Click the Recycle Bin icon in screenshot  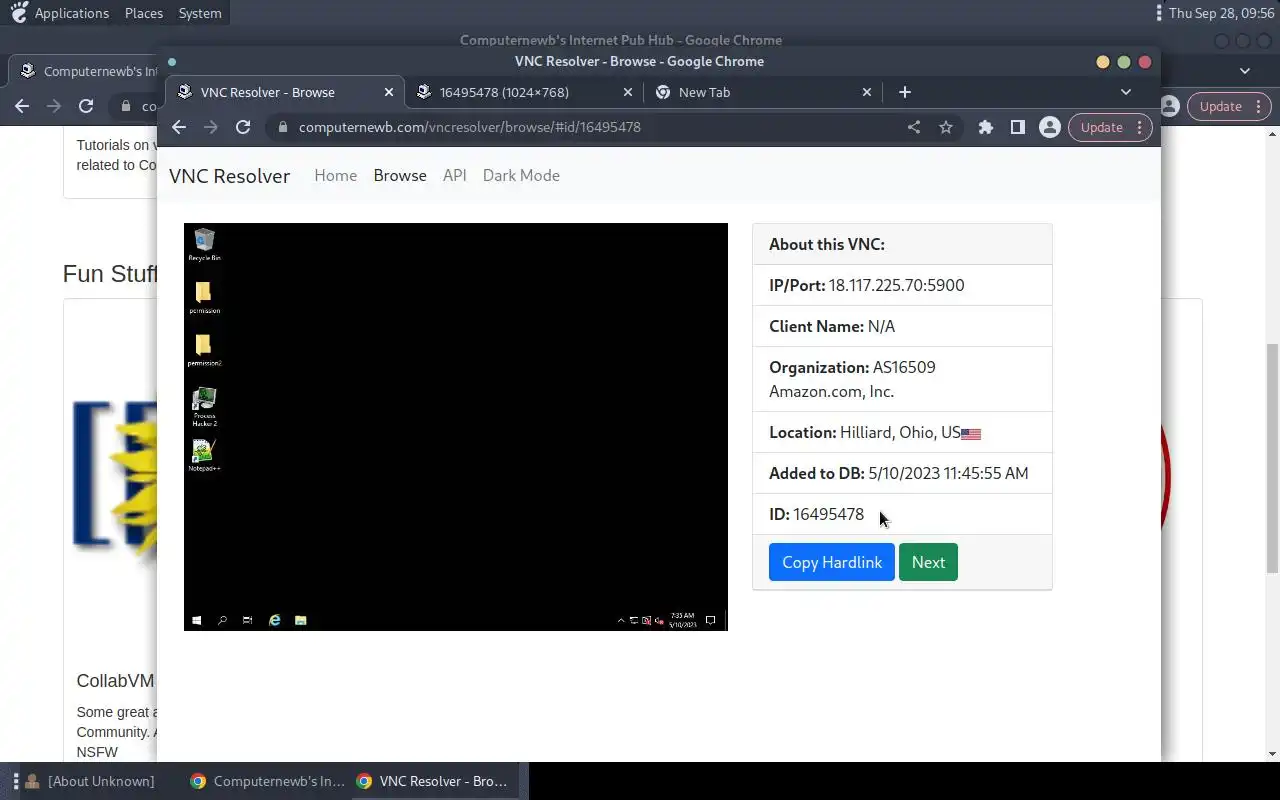coord(204,245)
